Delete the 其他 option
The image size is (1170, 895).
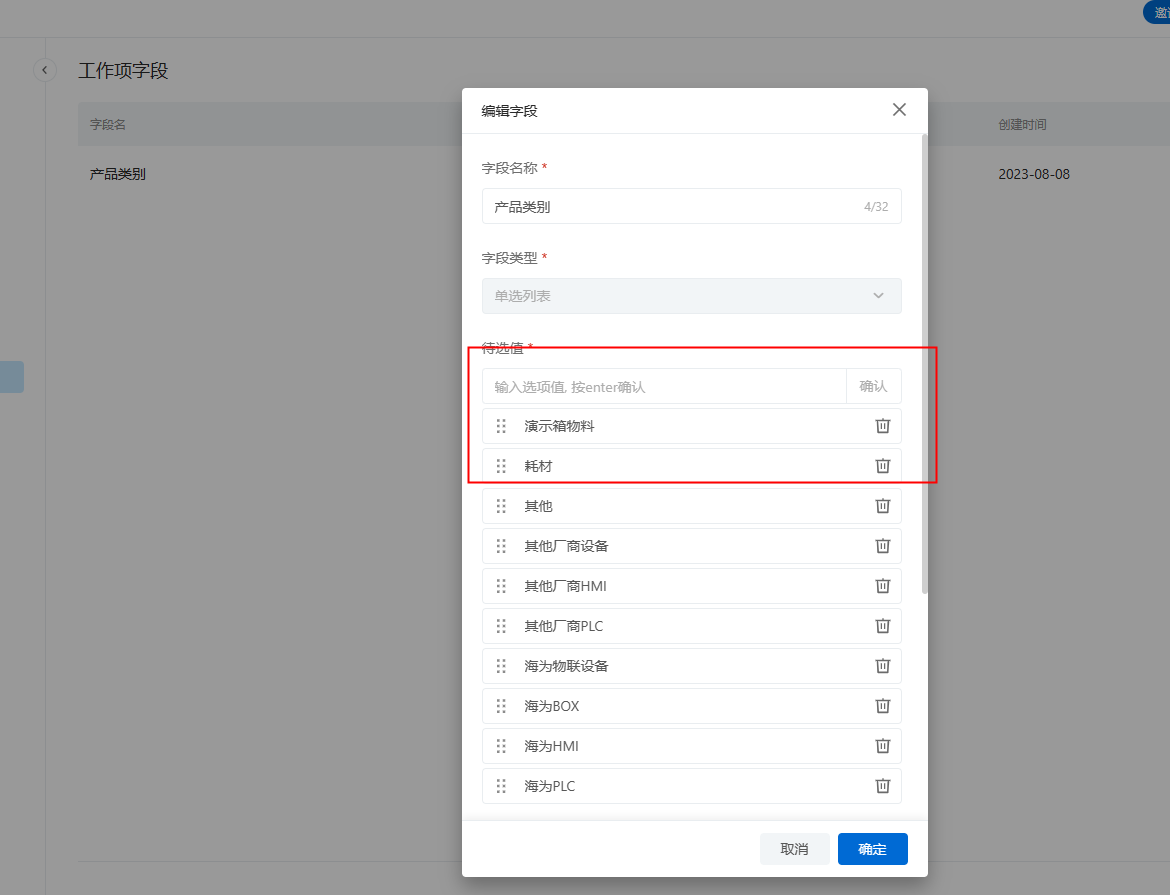(x=882, y=506)
